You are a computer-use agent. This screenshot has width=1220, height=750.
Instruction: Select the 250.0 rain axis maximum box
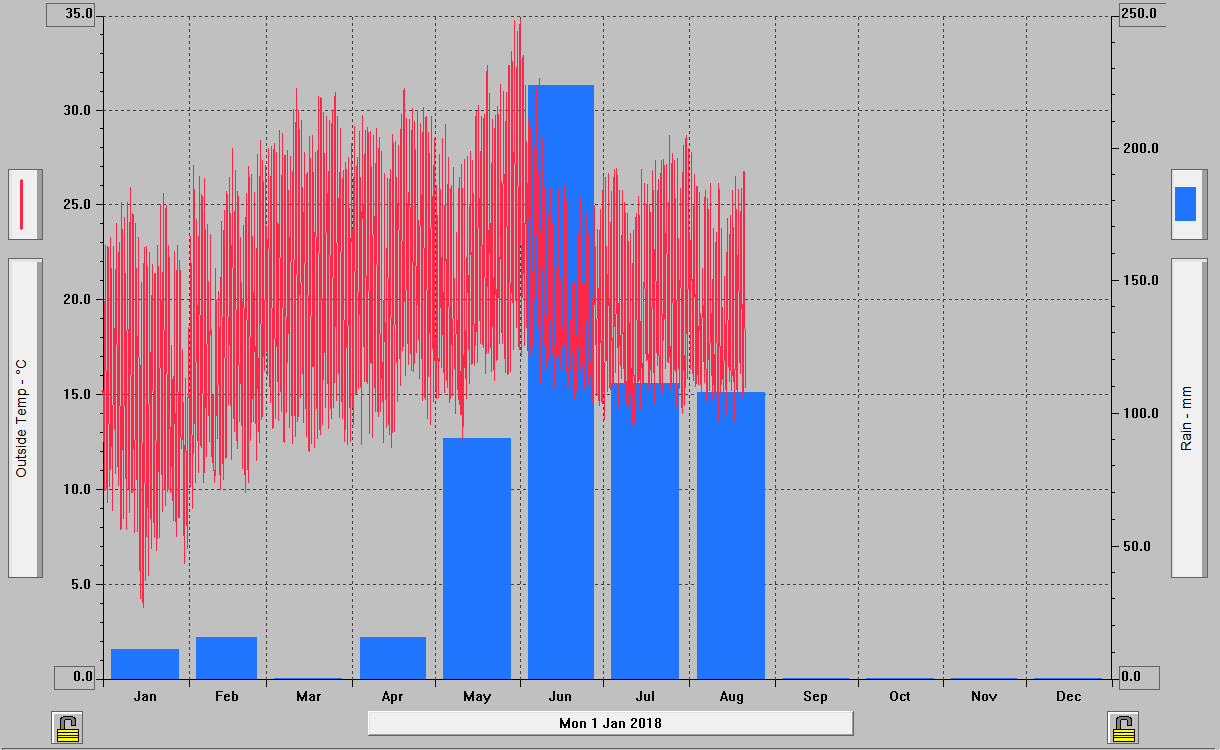[1138, 15]
